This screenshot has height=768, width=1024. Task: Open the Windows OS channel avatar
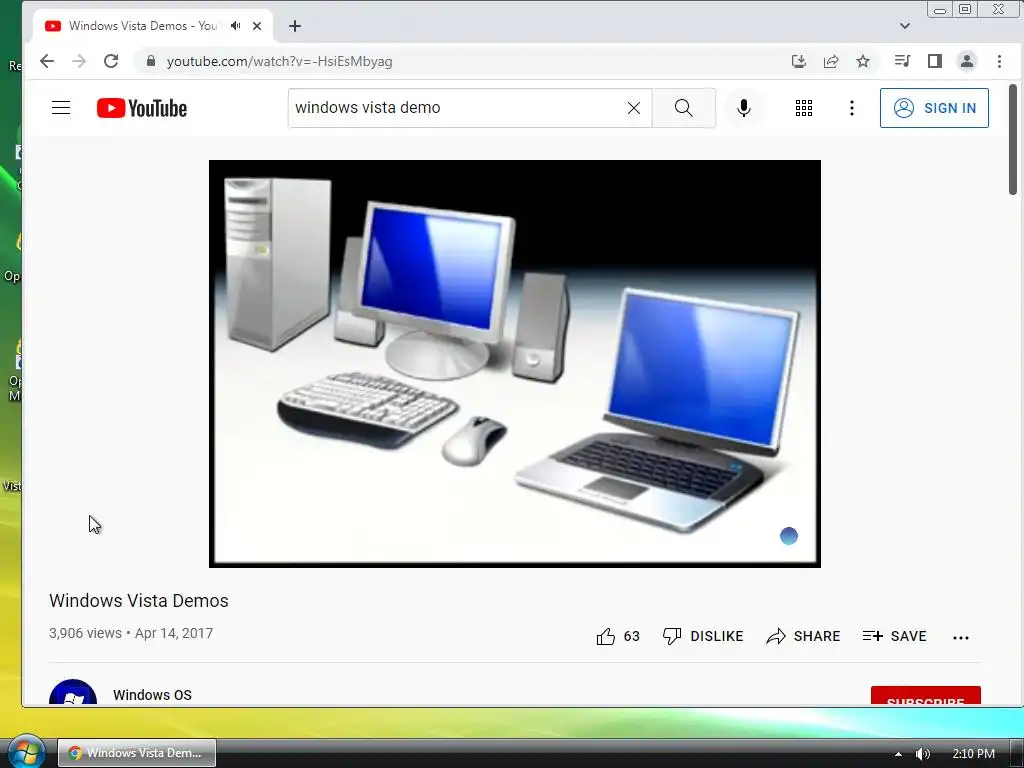[73, 692]
